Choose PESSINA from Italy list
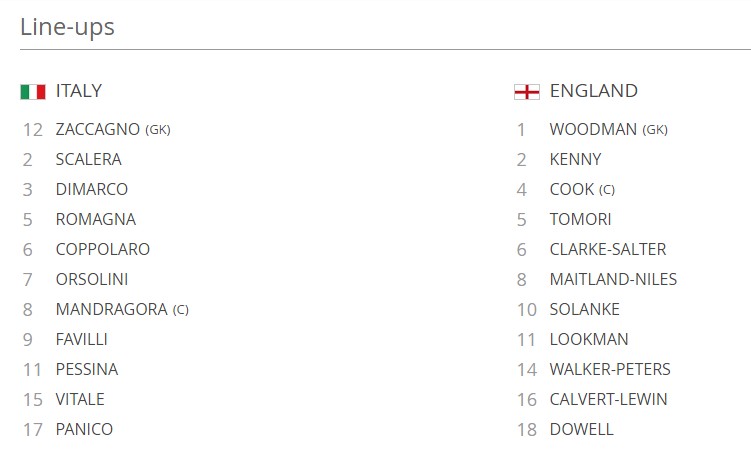This screenshot has width=751, height=450. coord(87,369)
